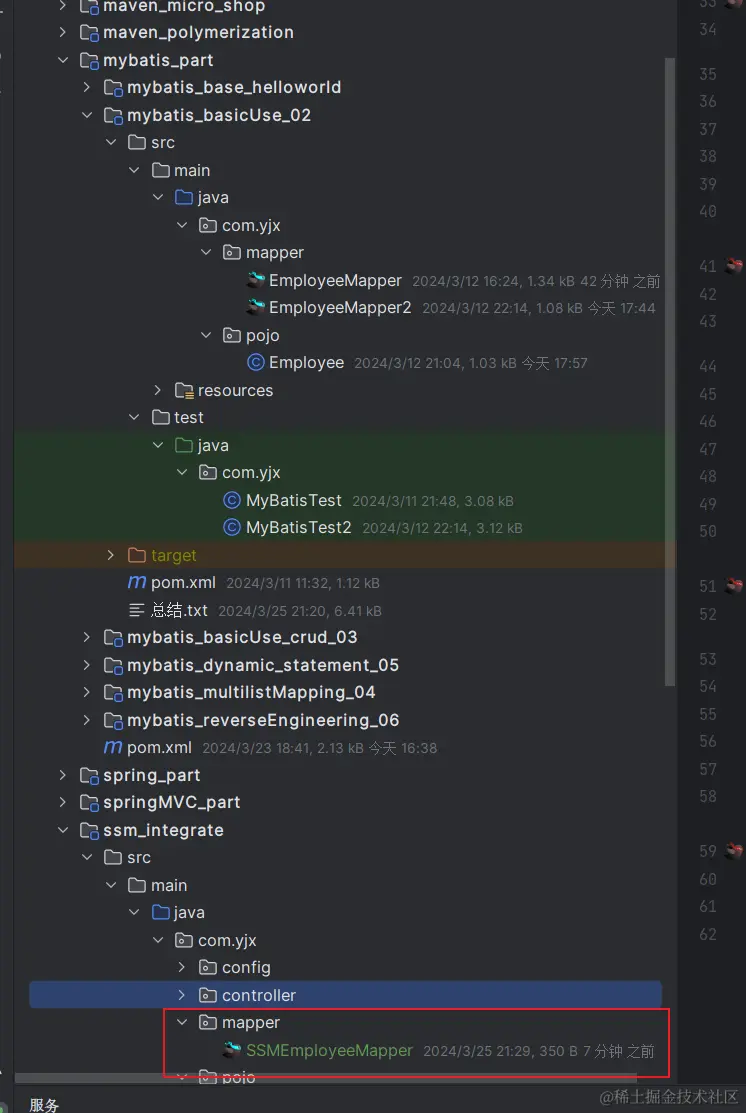Click the Employee class icon

coord(256,363)
